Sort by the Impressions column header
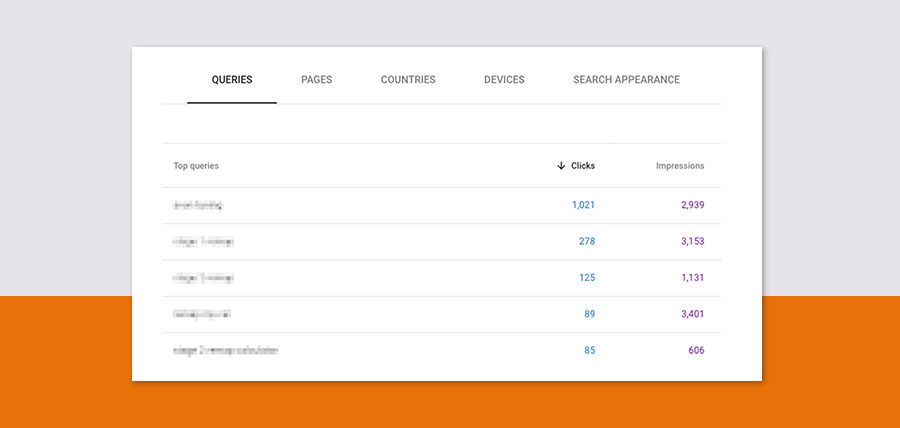Image resolution: width=900 pixels, height=428 pixels. (x=679, y=166)
